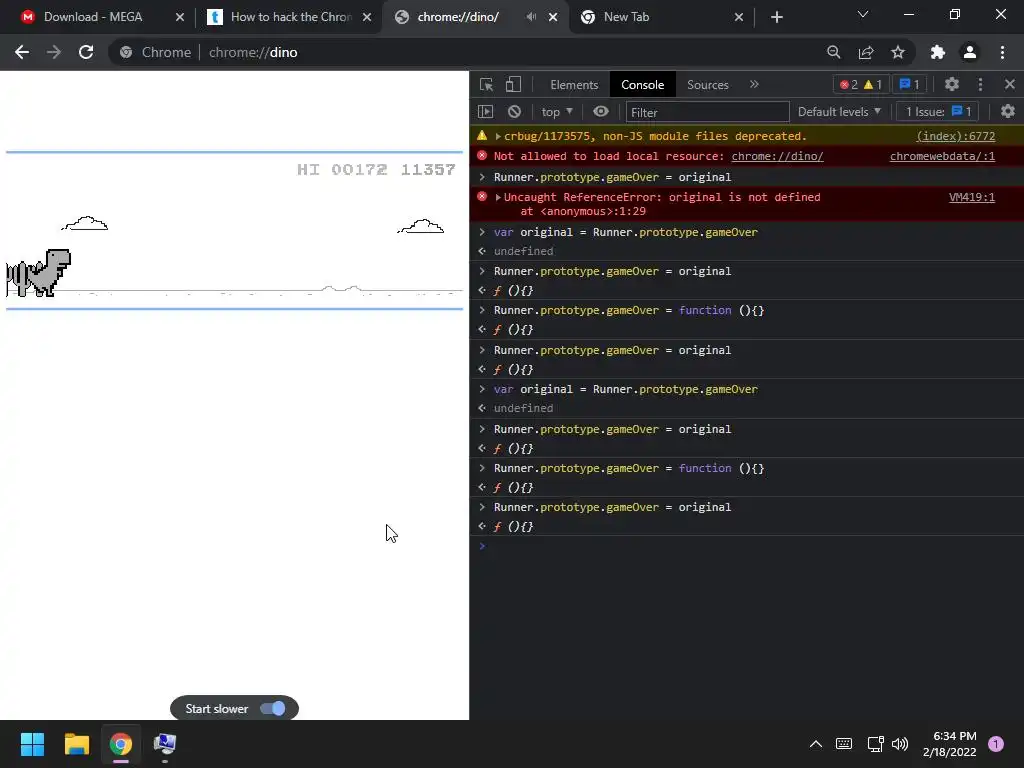Viewport: 1024px width, 768px height.
Task: Open the Windows Start menu
Action: point(32,744)
